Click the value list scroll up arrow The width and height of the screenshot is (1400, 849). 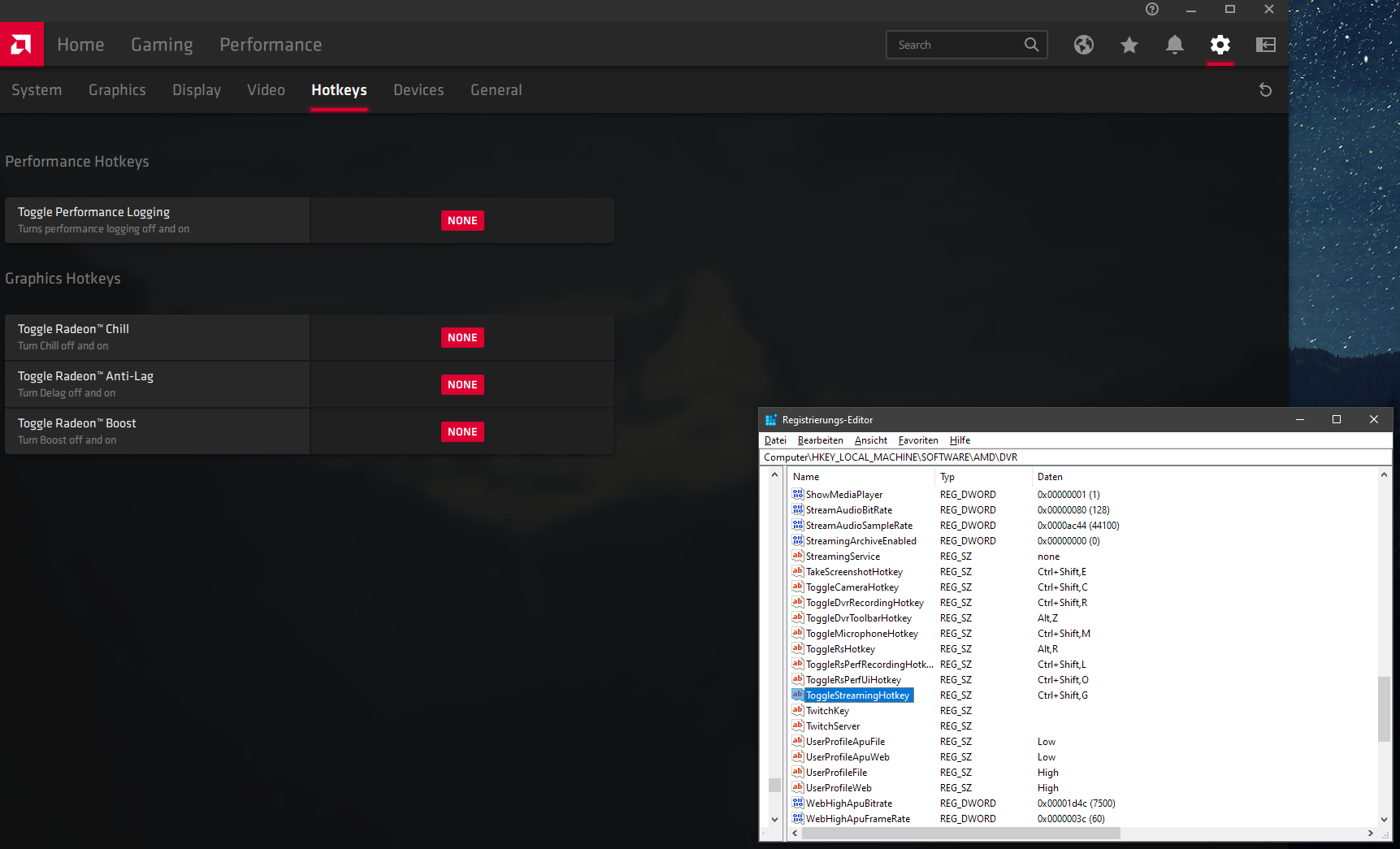tap(1384, 474)
